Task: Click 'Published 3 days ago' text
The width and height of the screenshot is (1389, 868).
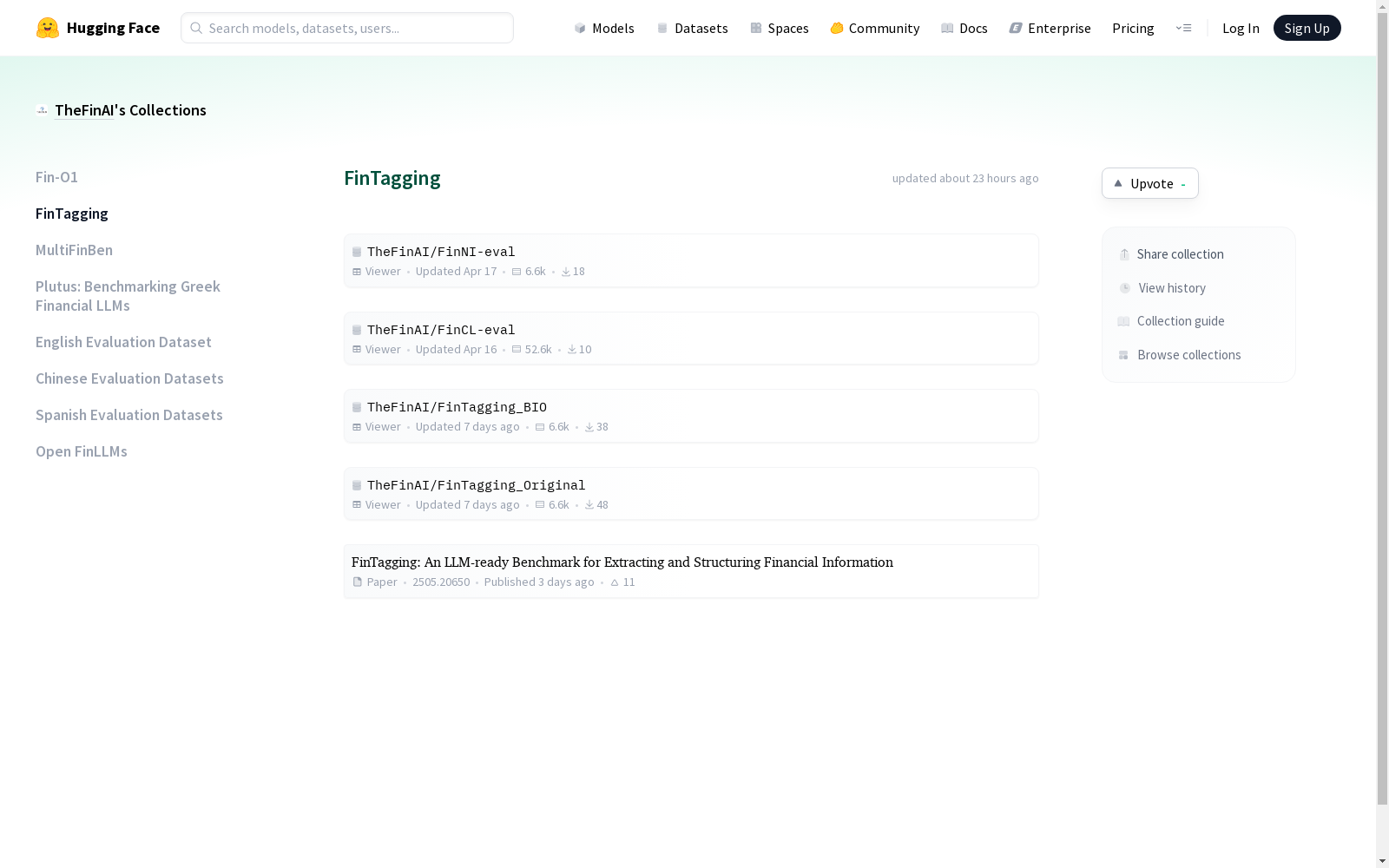Action: tap(539, 582)
